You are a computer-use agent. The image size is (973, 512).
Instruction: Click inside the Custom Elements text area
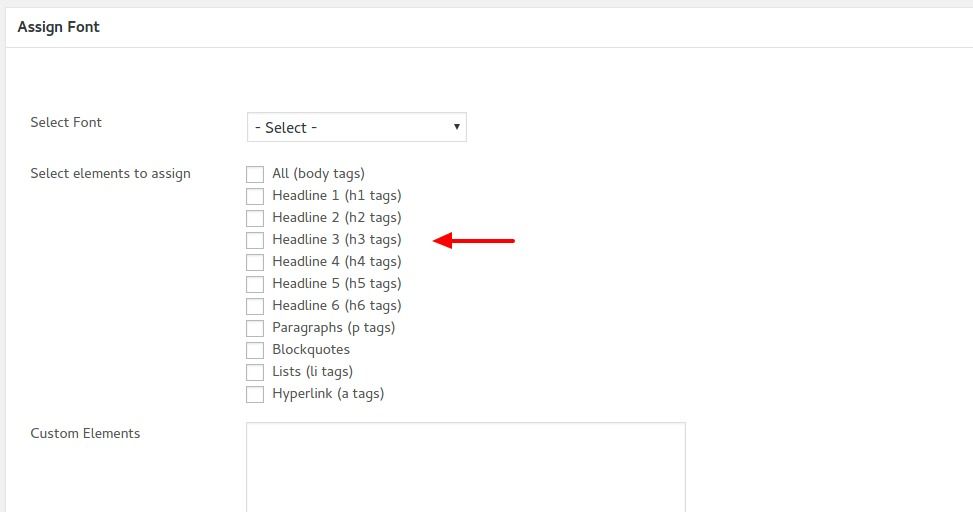click(x=466, y=467)
